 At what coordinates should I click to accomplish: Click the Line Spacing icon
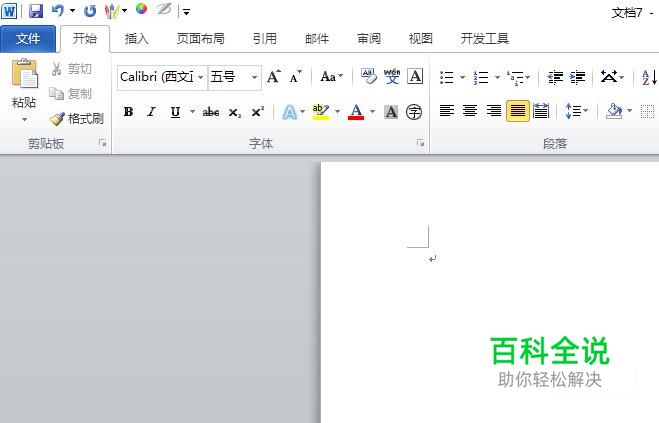click(574, 111)
